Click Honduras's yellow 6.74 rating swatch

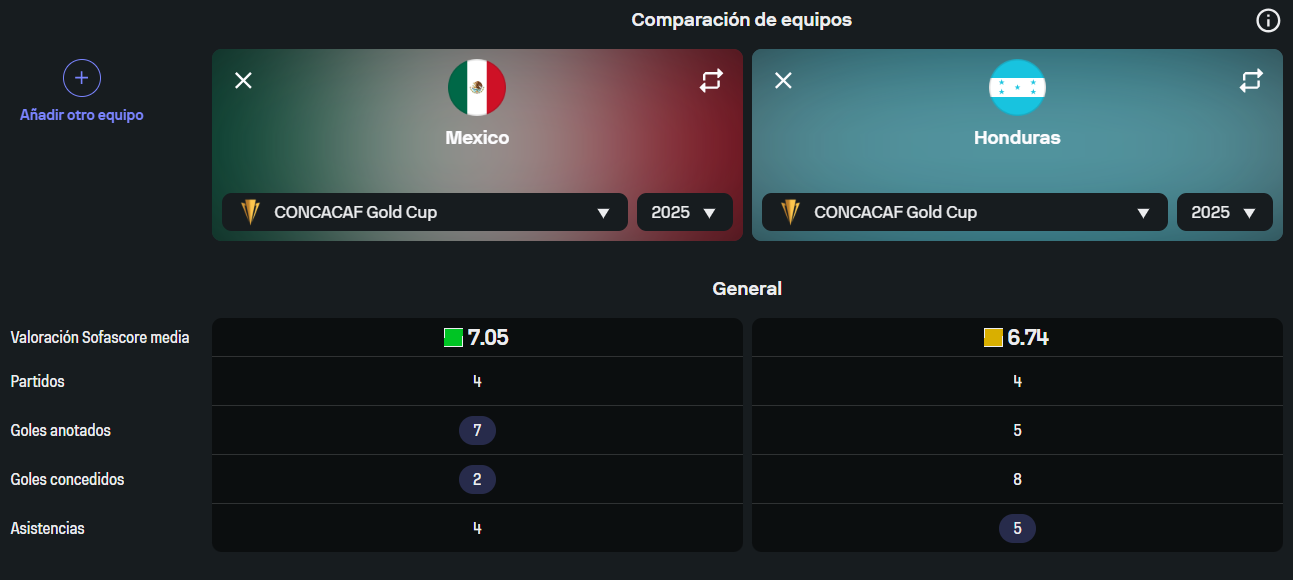(993, 338)
